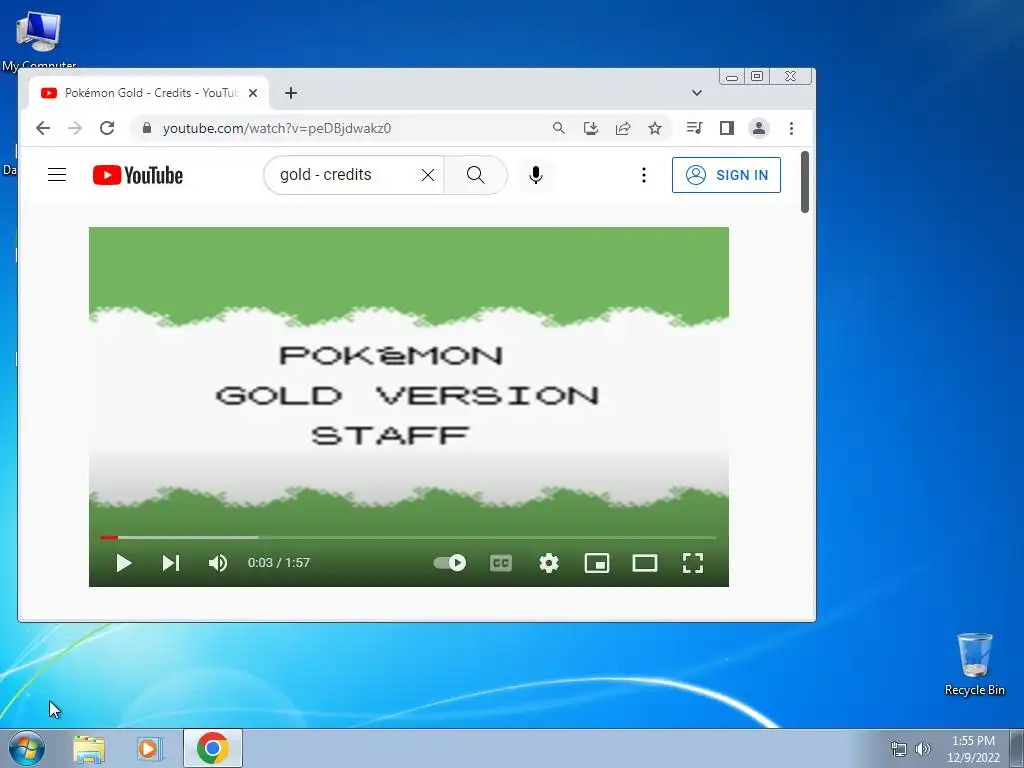The height and width of the screenshot is (768, 1024).
Task: Toggle theater mode
Action: 645,563
